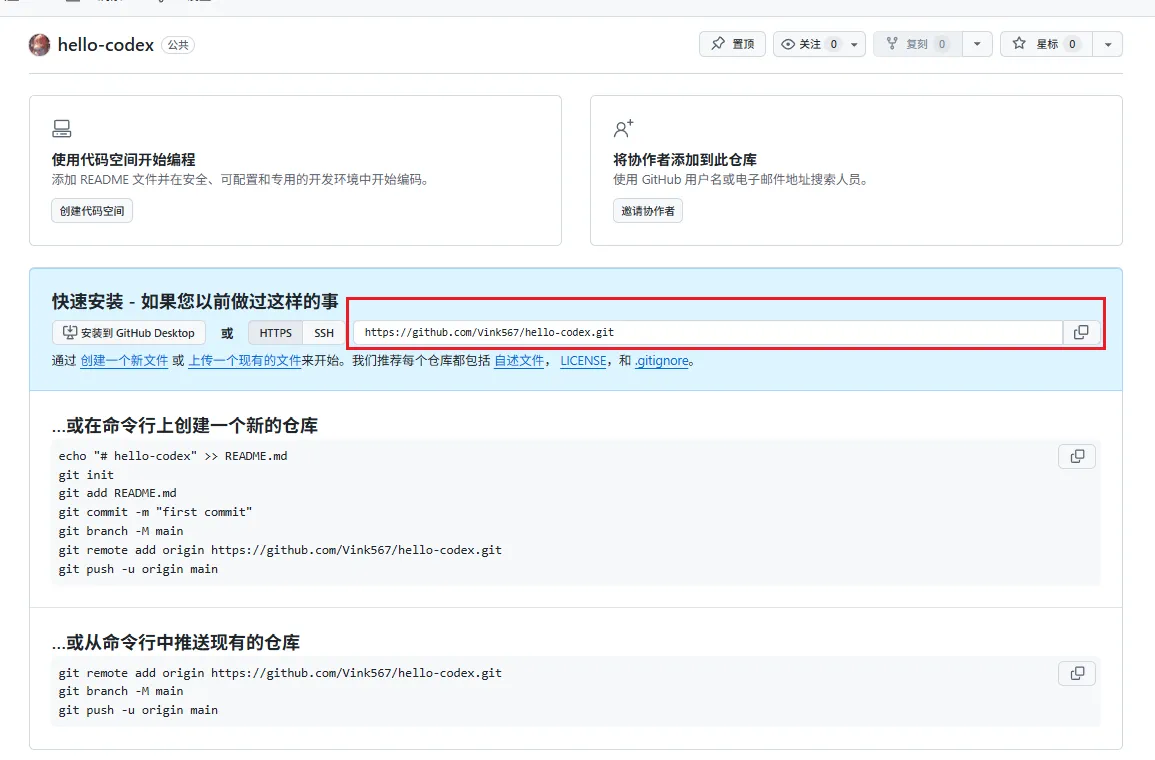The height and width of the screenshot is (760, 1155).
Task: Click the heading …或在命令行上创建一个新的仓库
Action: pyautogui.click(x=185, y=426)
